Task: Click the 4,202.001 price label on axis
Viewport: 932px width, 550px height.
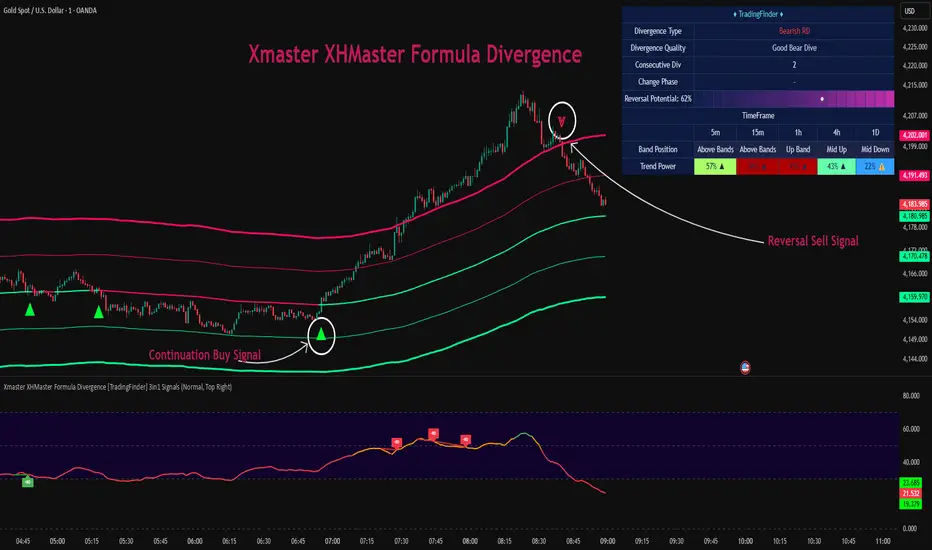Action: pyautogui.click(x=914, y=136)
